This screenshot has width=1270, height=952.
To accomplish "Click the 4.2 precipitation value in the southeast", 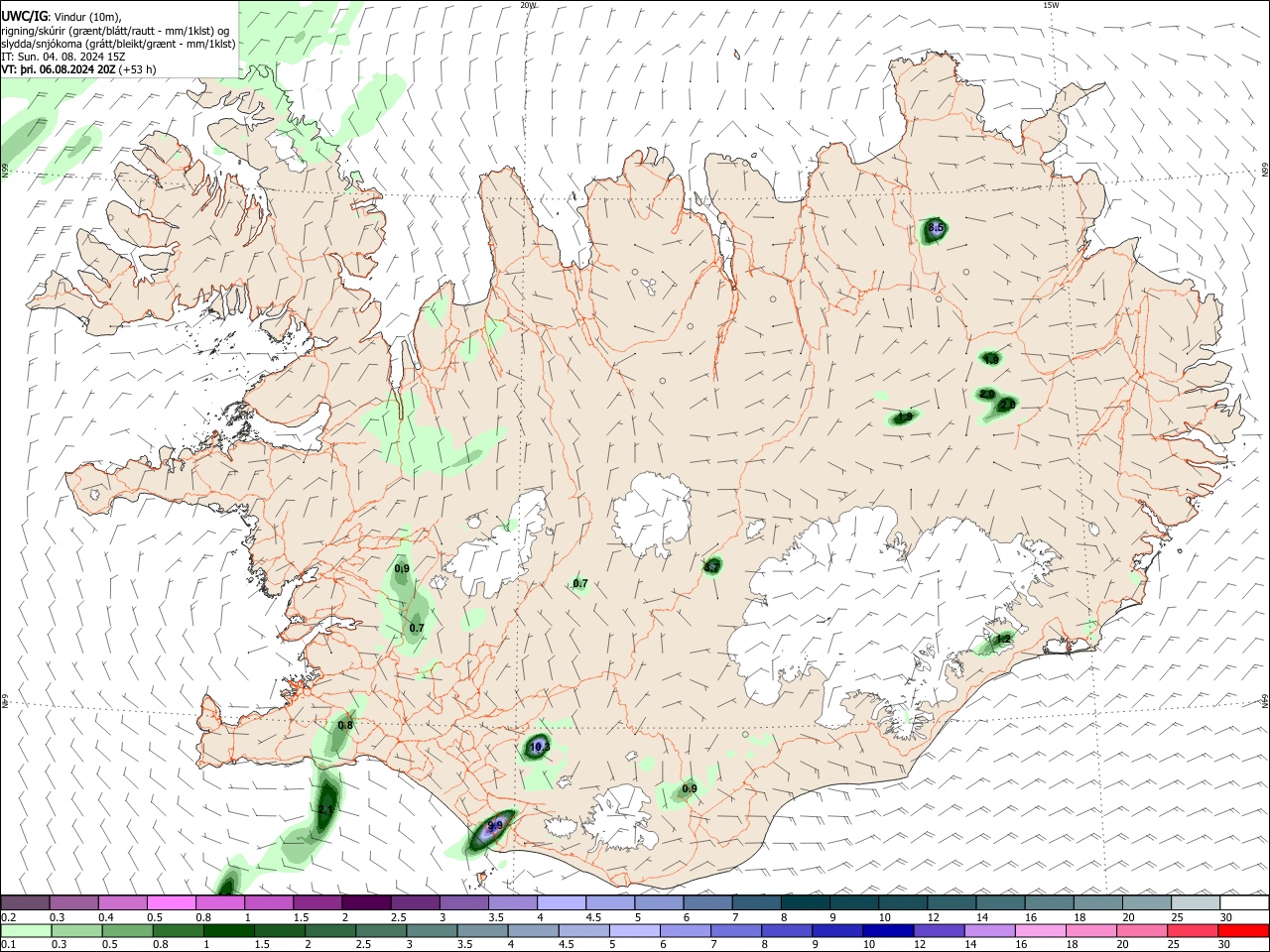I will tap(1003, 640).
